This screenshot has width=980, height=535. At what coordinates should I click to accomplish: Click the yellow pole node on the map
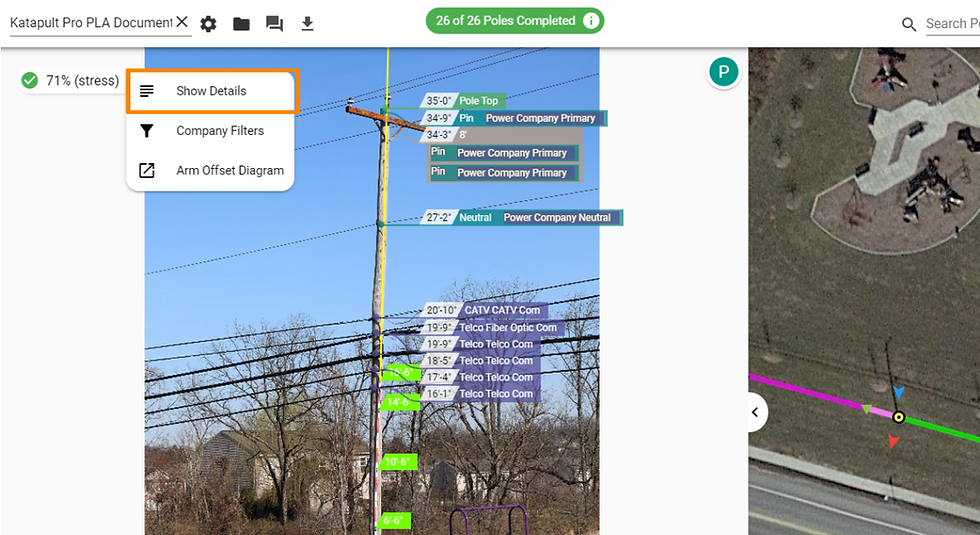point(899,417)
